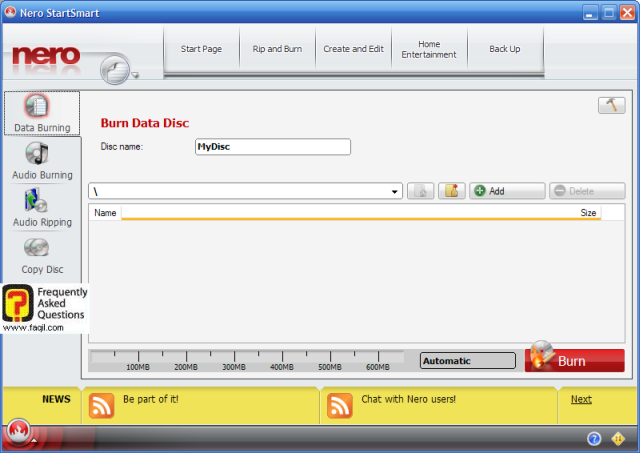Maximize the Nero StartSmart window
This screenshot has height=453, width=640.
[x=609, y=13]
